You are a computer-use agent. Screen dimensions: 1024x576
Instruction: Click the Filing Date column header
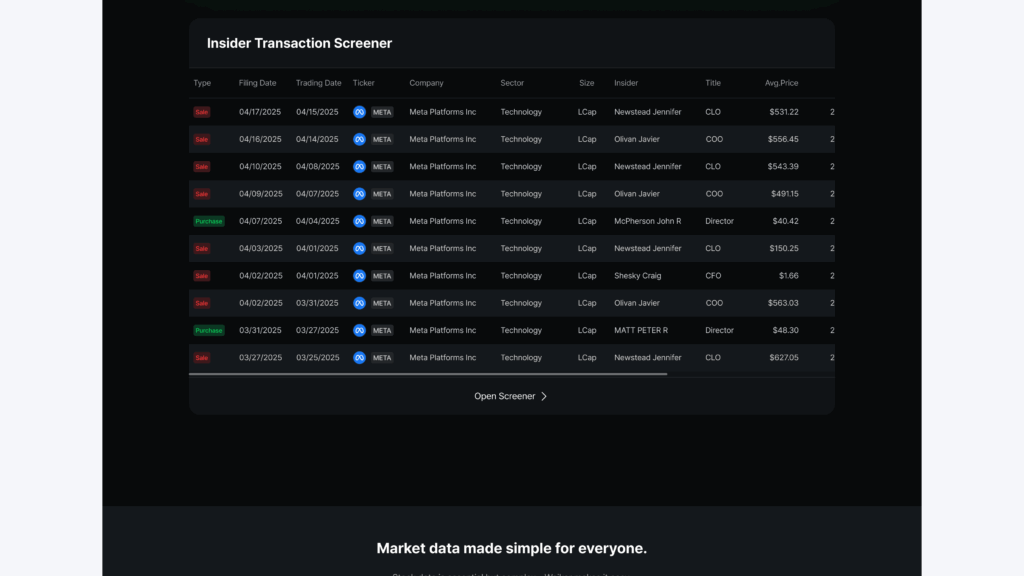[257, 83]
